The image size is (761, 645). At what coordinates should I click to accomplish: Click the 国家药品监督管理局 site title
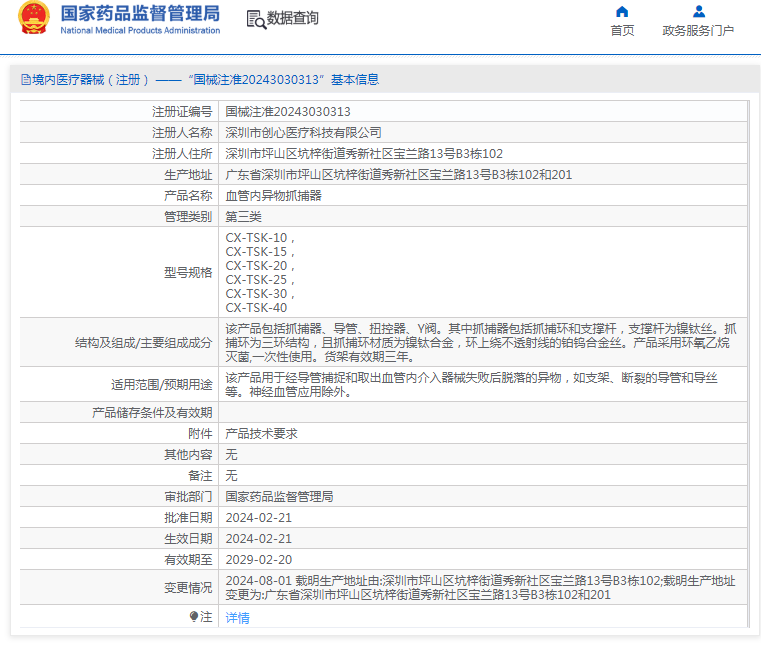[140, 14]
